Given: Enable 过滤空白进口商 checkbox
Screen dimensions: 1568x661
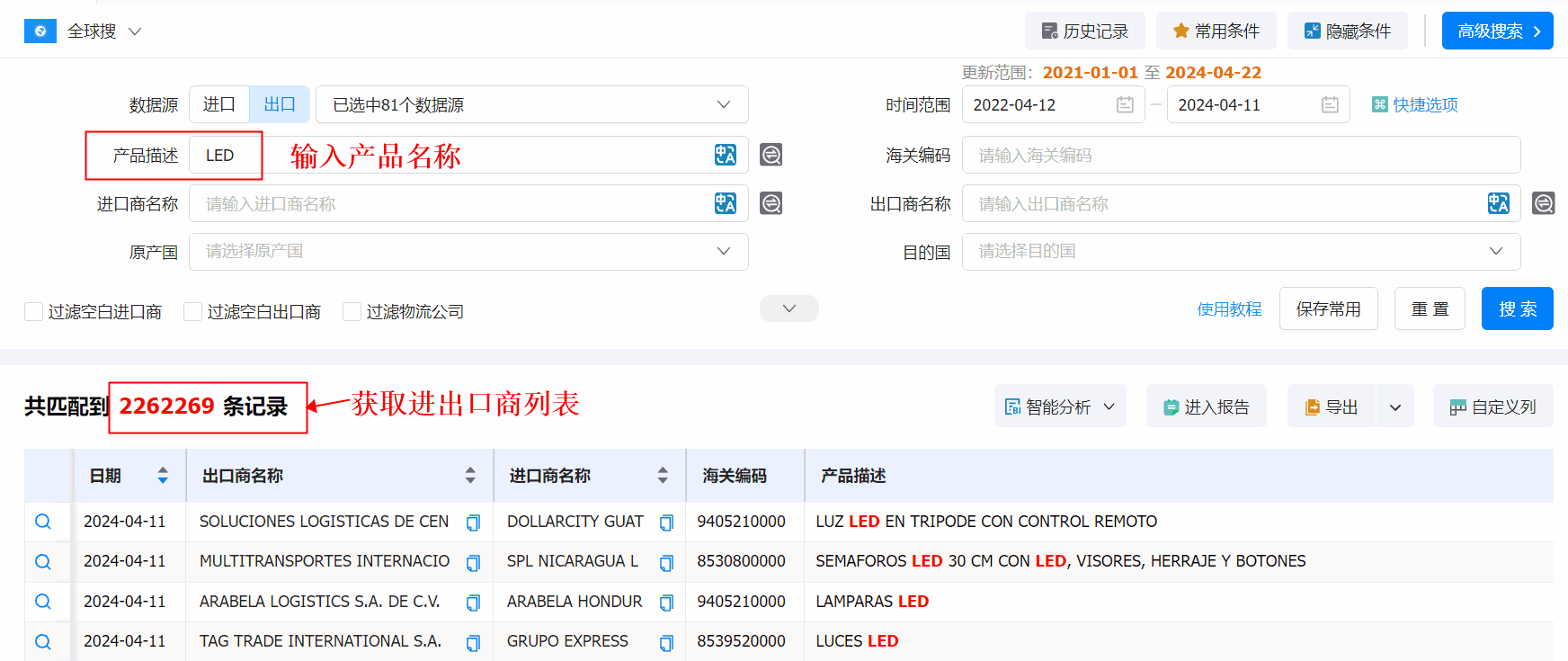Looking at the screenshot, I should 34,312.
